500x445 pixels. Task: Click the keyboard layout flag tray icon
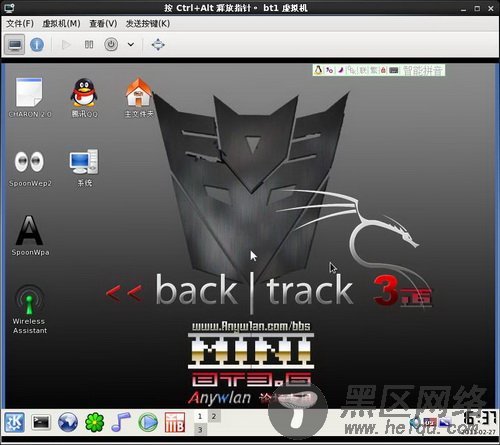430,423
